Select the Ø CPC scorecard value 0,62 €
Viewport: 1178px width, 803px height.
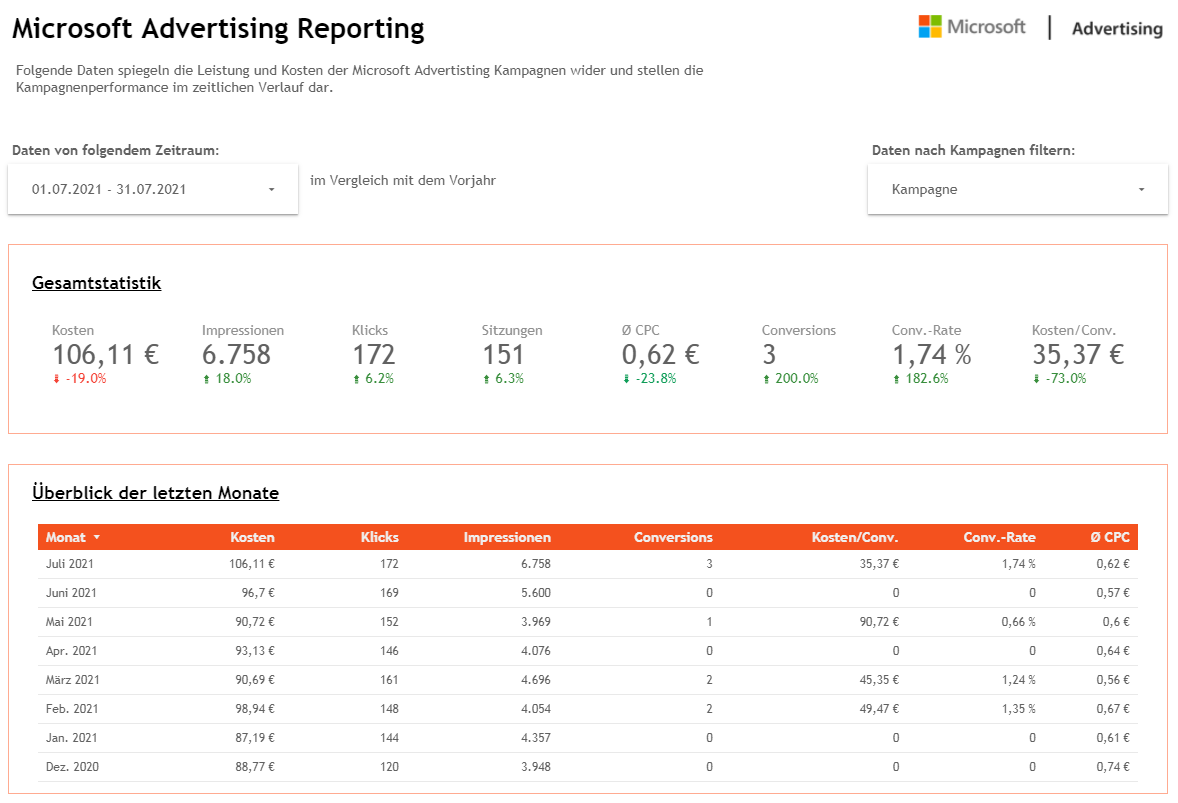pyautogui.click(x=660, y=355)
